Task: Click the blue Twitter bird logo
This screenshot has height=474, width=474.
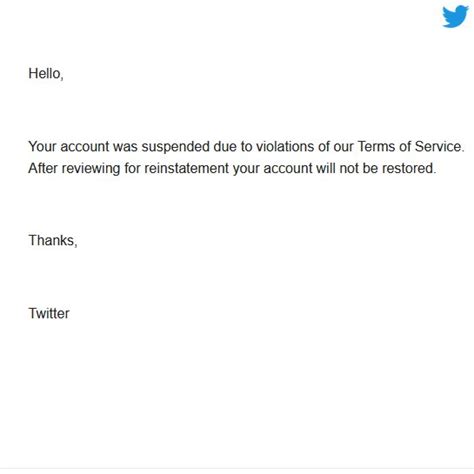Action: pos(455,16)
